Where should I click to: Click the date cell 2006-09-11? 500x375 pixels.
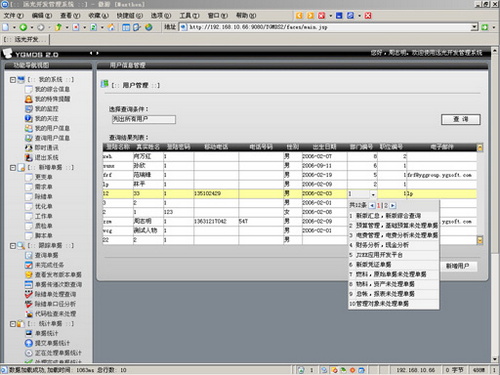324,166
